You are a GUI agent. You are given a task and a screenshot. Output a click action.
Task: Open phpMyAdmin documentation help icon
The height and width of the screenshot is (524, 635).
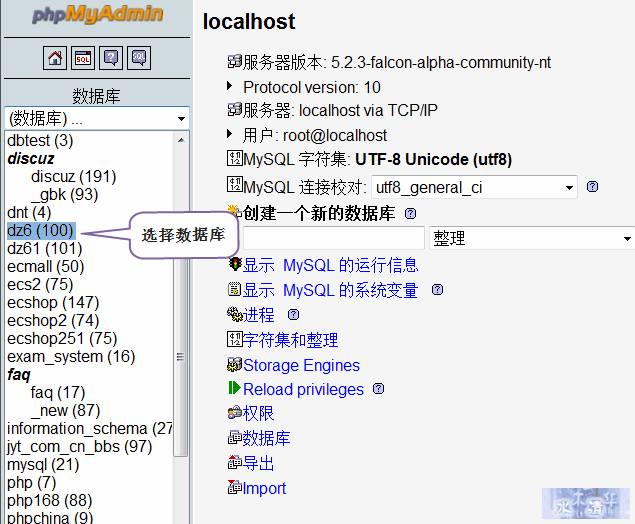(x=111, y=58)
